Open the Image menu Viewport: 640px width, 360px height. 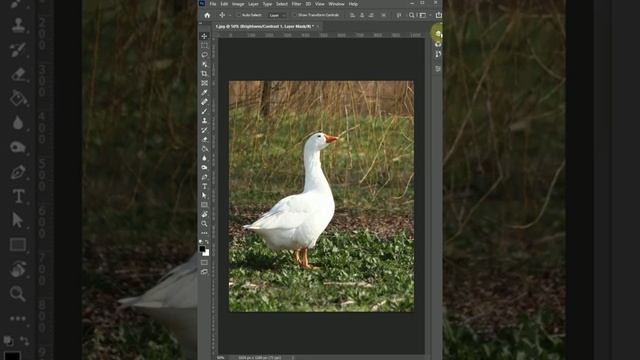tap(238, 4)
